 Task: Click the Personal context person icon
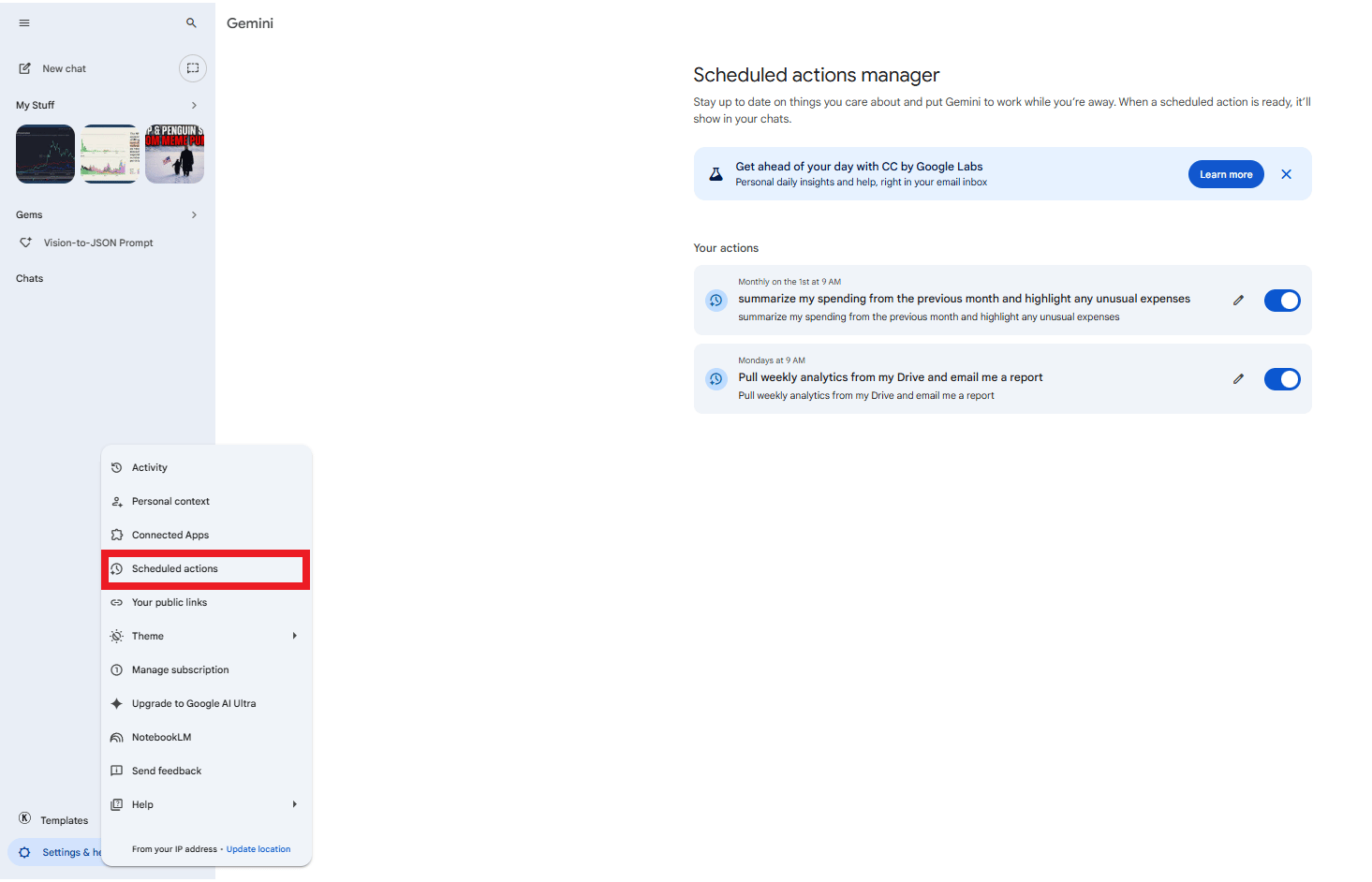pyautogui.click(x=117, y=501)
